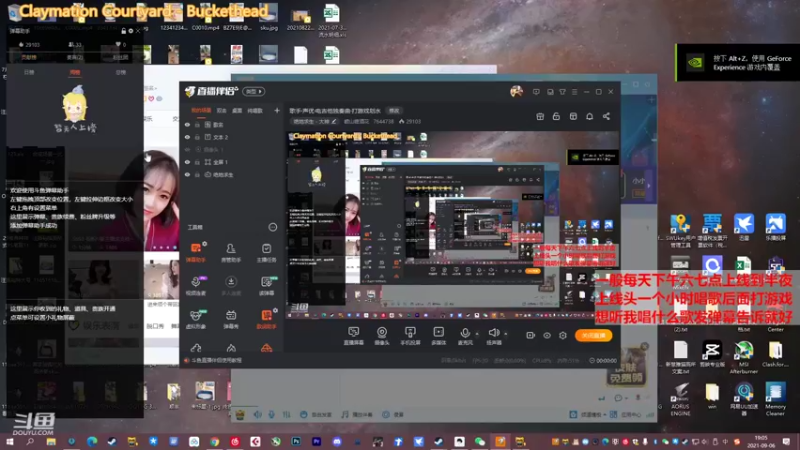Edit the 绝地求生 category pill

(314, 121)
